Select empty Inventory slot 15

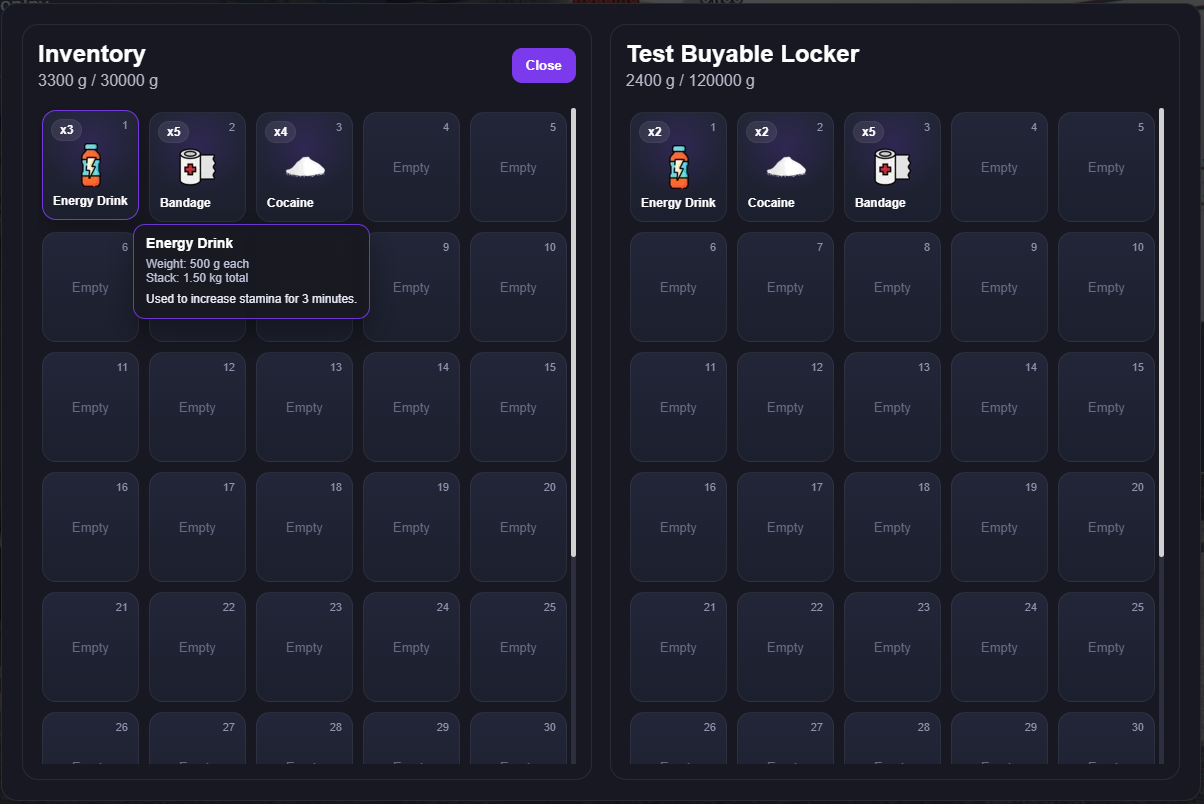[518, 407]
